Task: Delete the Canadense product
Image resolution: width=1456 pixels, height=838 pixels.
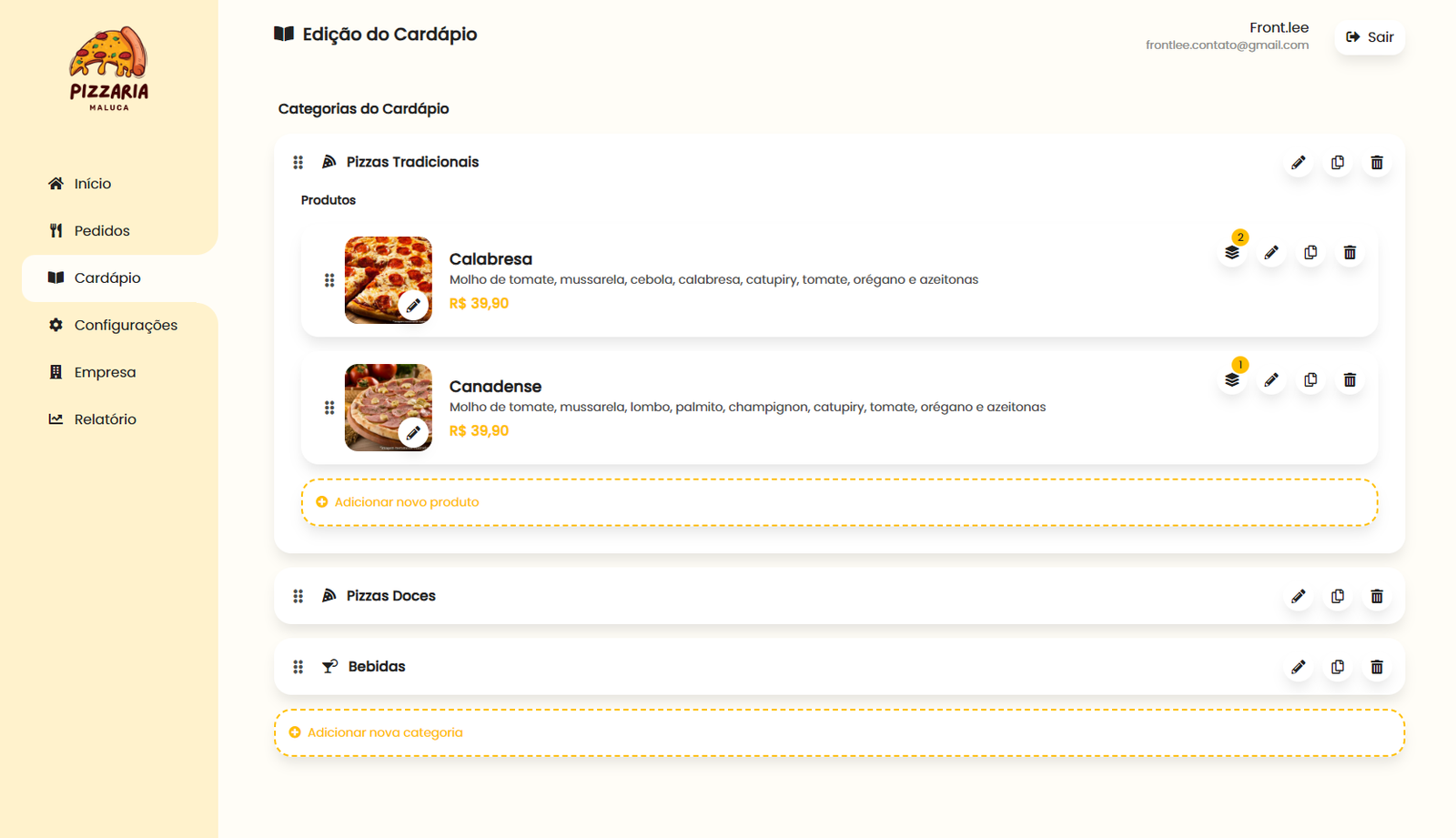Action: click(1350, 379)
